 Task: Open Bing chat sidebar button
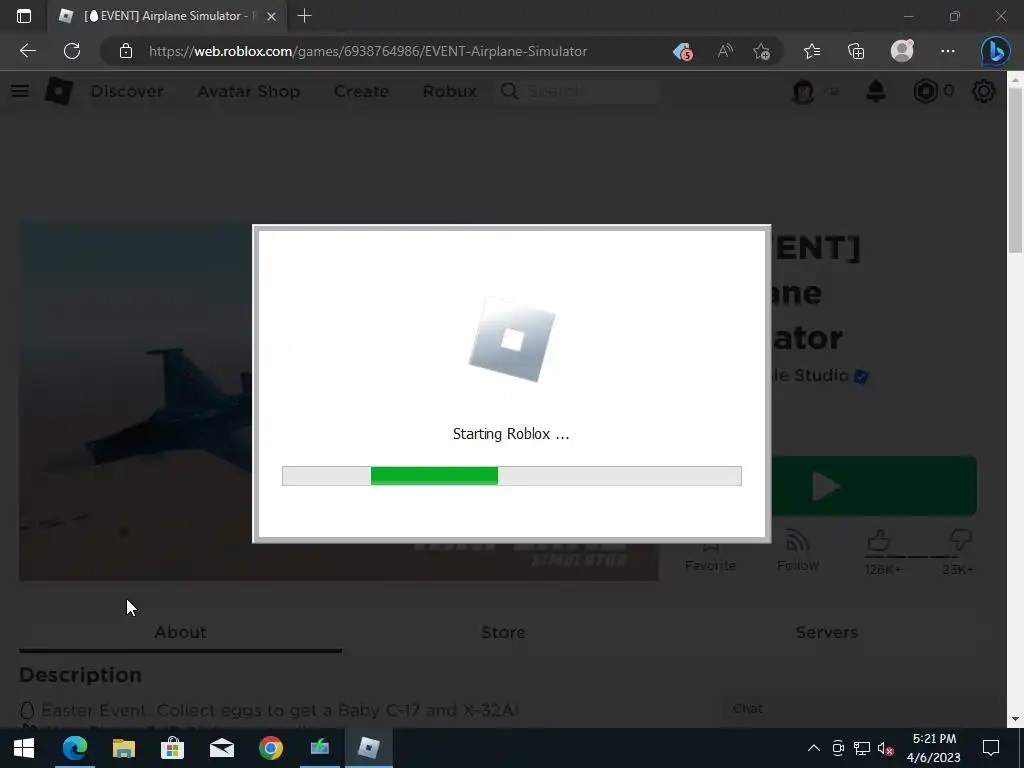(996, 51)
